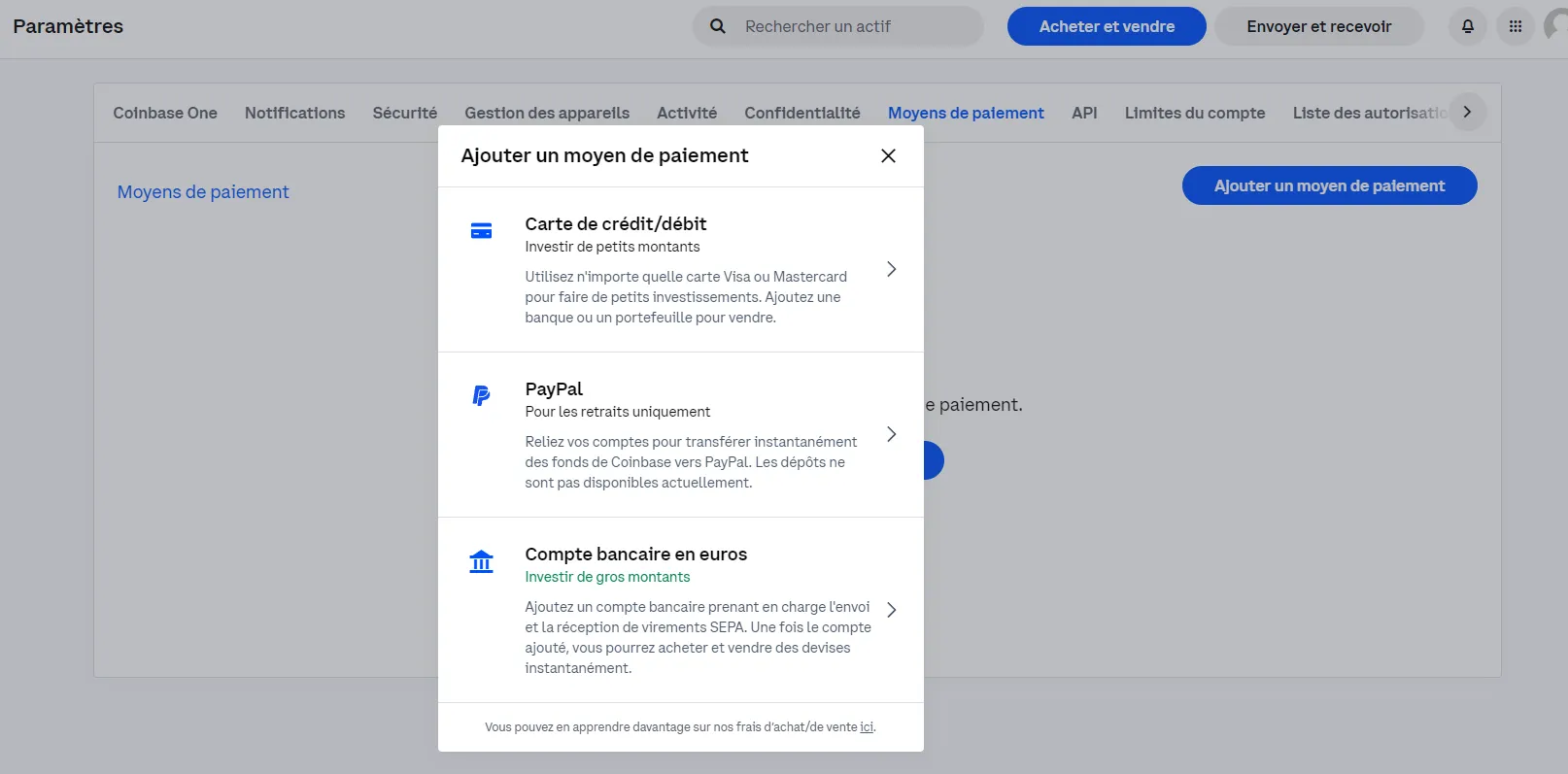Expand Compte bancaire en euros chevron

[x=891, y=610]
